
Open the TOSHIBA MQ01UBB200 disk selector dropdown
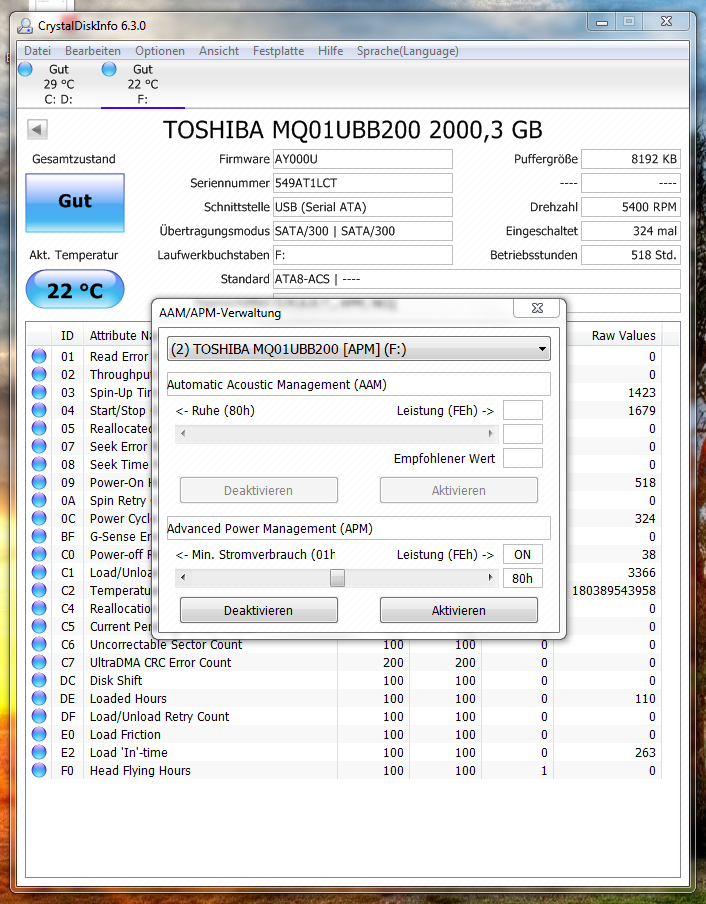click(x=358, y=349)
